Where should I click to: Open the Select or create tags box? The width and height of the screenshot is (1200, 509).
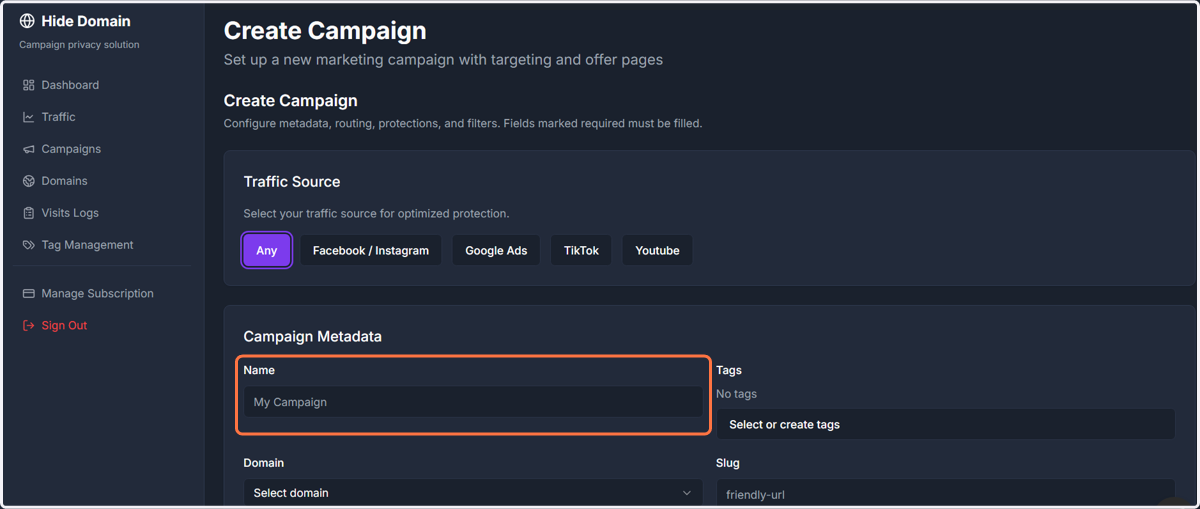(945, 424)
